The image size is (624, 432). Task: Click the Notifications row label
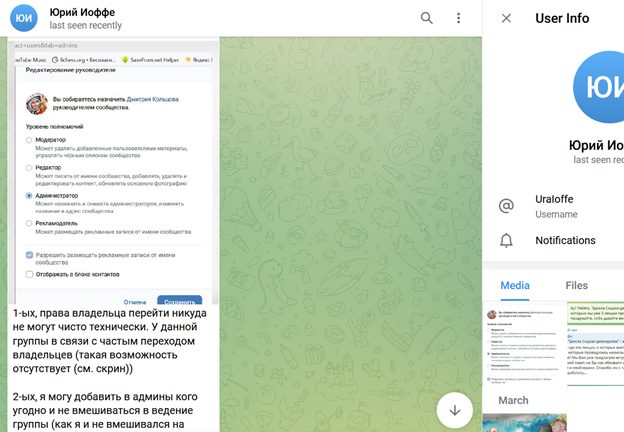pos(565,240)
